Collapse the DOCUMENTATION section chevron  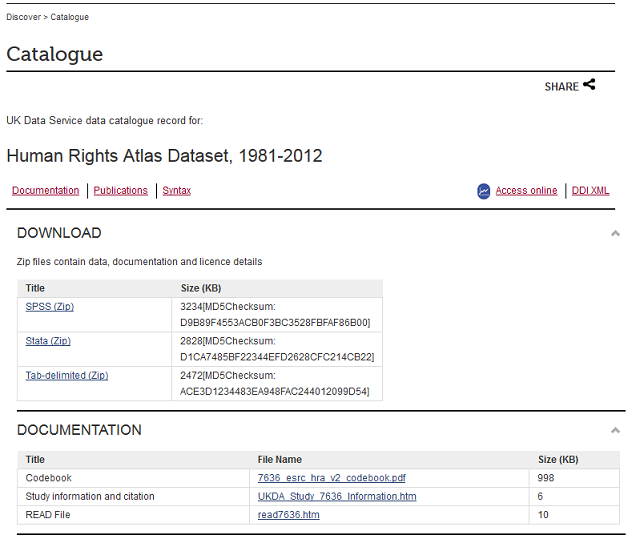(615, 430)
